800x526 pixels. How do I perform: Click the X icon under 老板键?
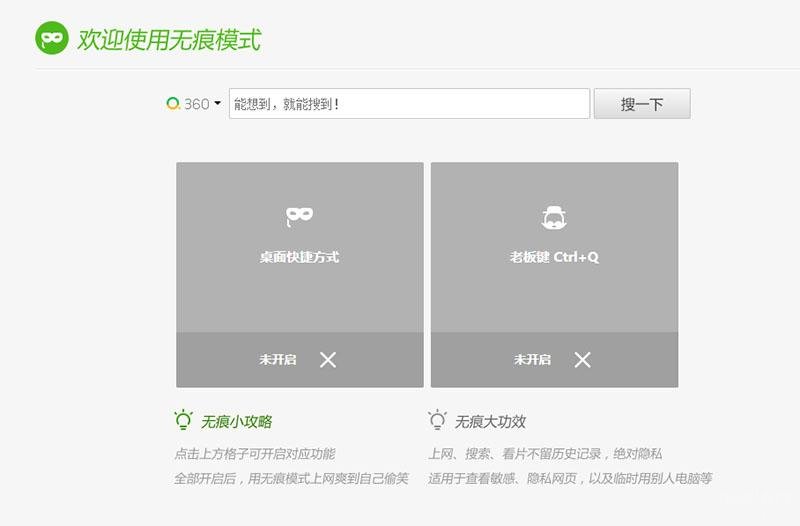(582, 360)
